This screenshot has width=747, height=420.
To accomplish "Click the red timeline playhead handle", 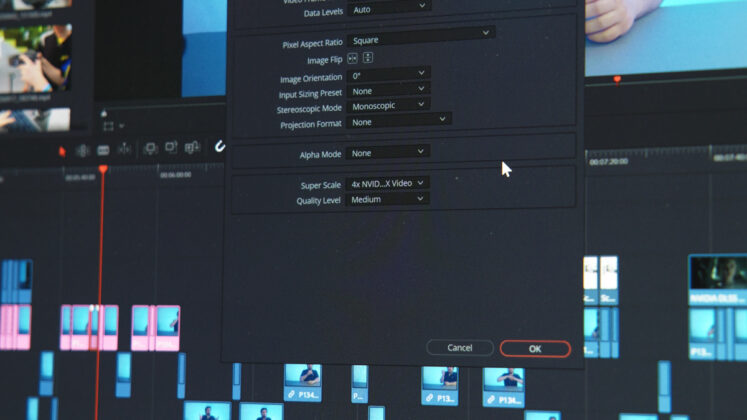I will click(x=103, y=169).
